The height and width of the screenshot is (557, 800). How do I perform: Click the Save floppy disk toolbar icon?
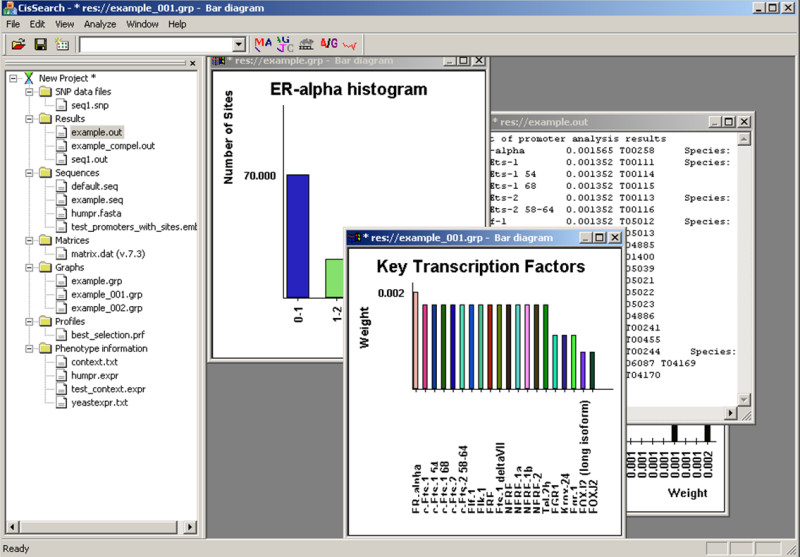coord(40,44)
